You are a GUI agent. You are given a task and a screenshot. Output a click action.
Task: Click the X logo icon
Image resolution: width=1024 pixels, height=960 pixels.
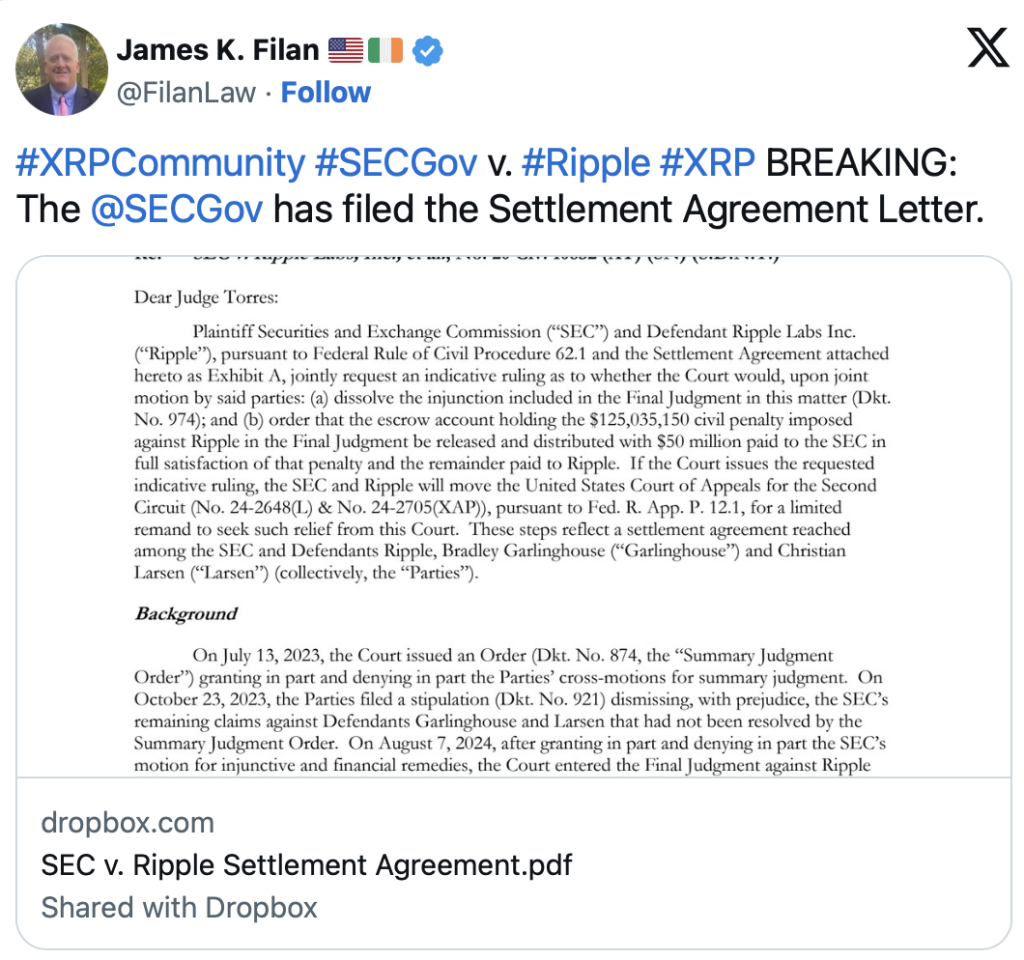pos(988,47)
